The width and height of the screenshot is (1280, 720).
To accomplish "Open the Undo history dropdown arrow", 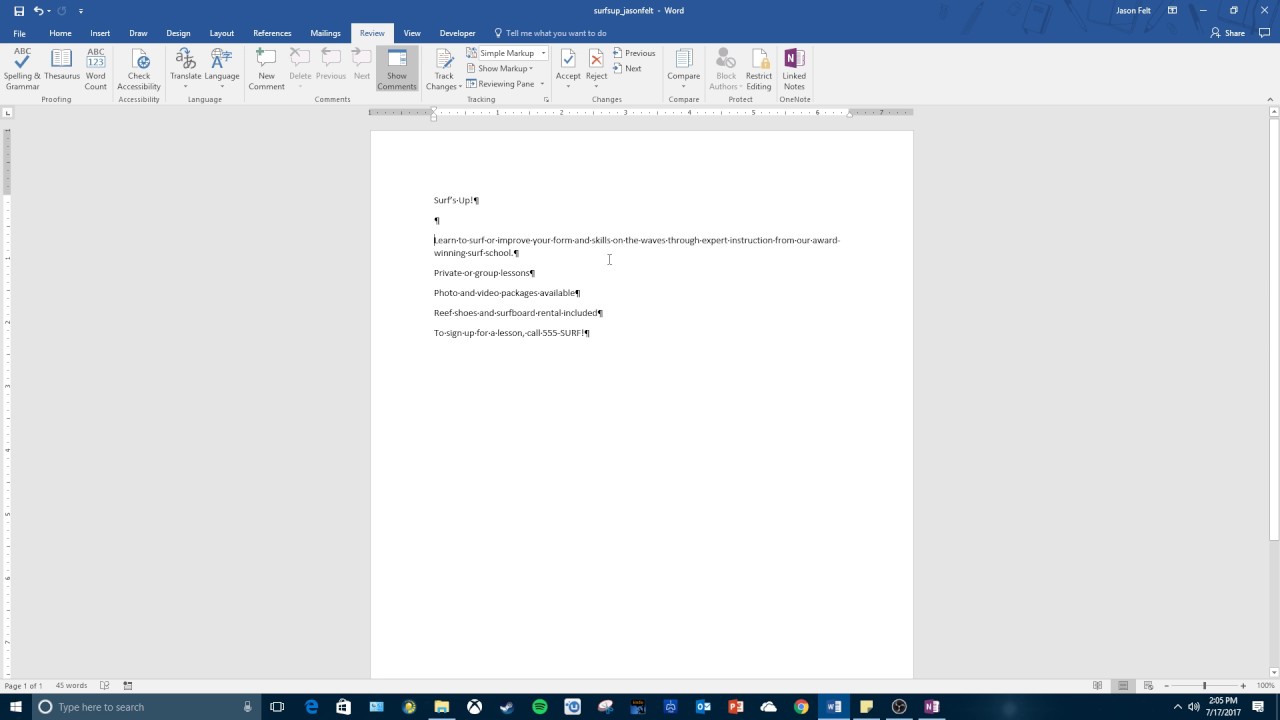I will pos(49,11).
